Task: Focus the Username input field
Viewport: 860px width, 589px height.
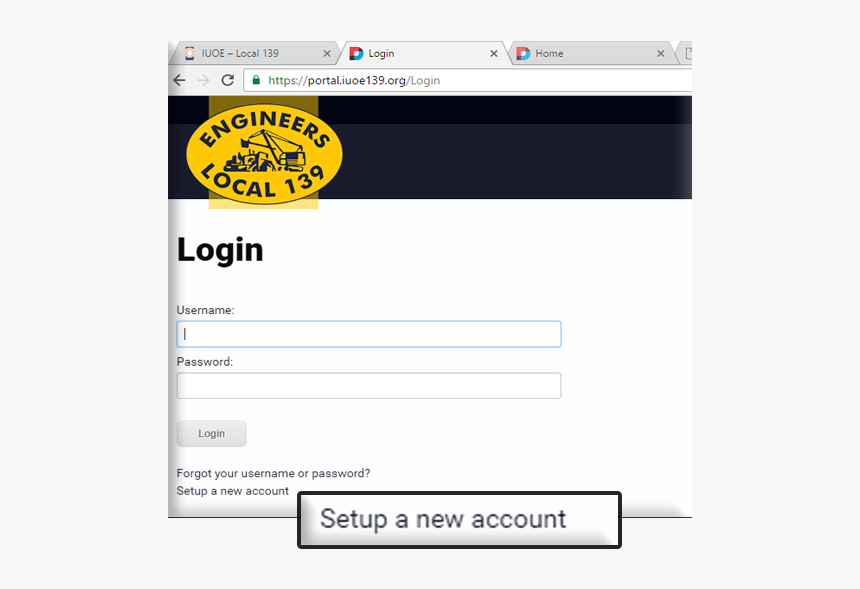Action: click(x=369, y=334)
